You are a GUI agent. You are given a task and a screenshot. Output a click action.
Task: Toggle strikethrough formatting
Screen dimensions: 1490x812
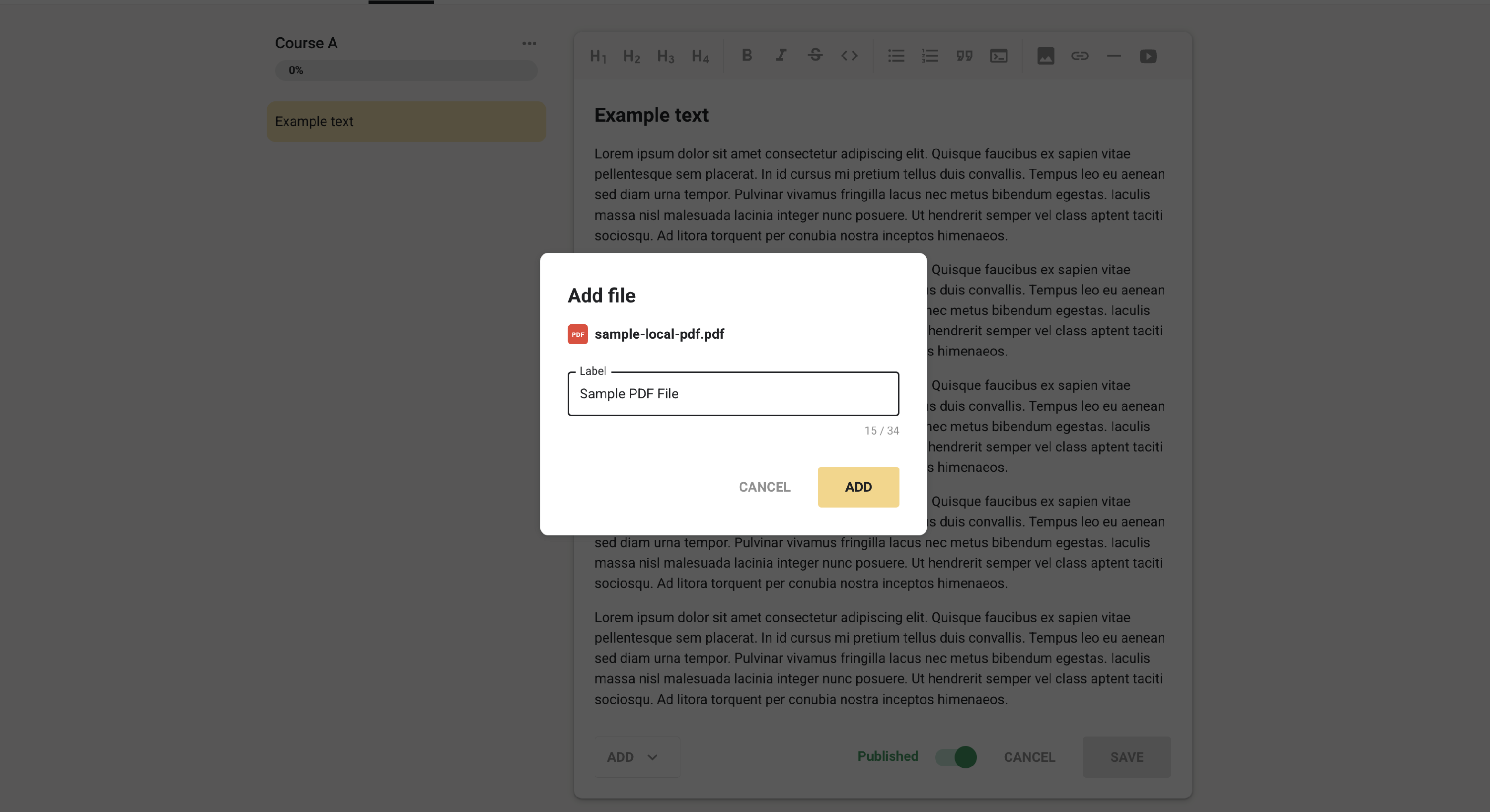coord(815,56)
